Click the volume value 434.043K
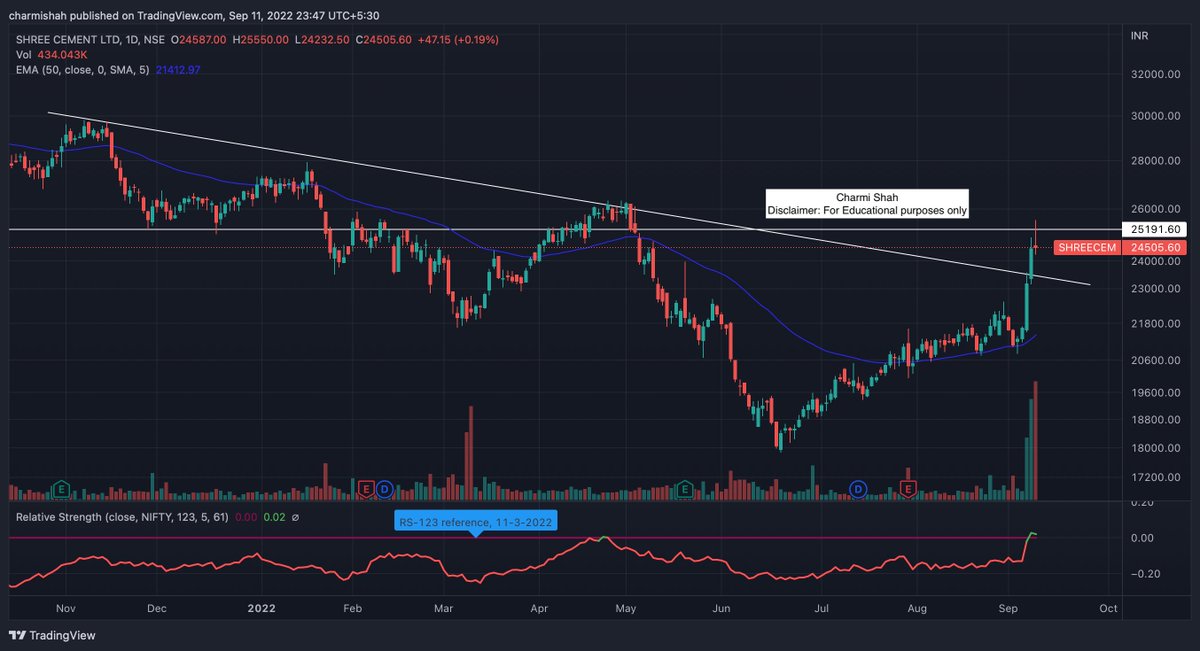1200x651 pixels. click(61, 54)
